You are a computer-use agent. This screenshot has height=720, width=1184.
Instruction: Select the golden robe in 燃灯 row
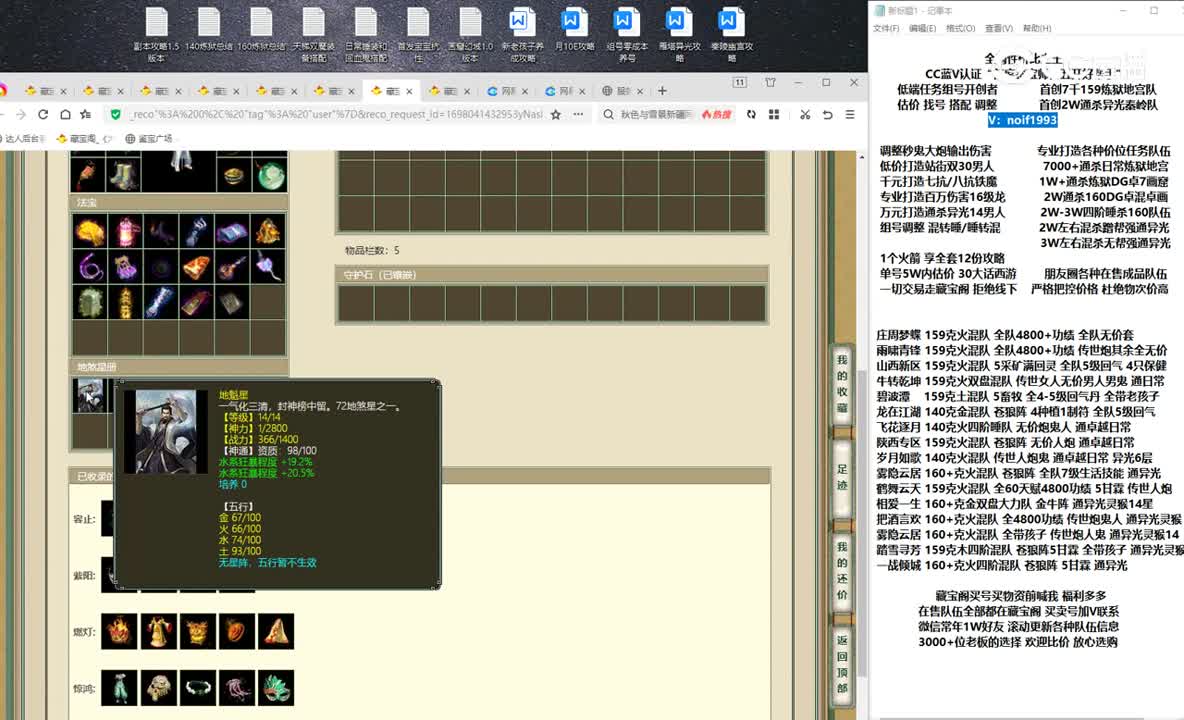tap(159, 631)
